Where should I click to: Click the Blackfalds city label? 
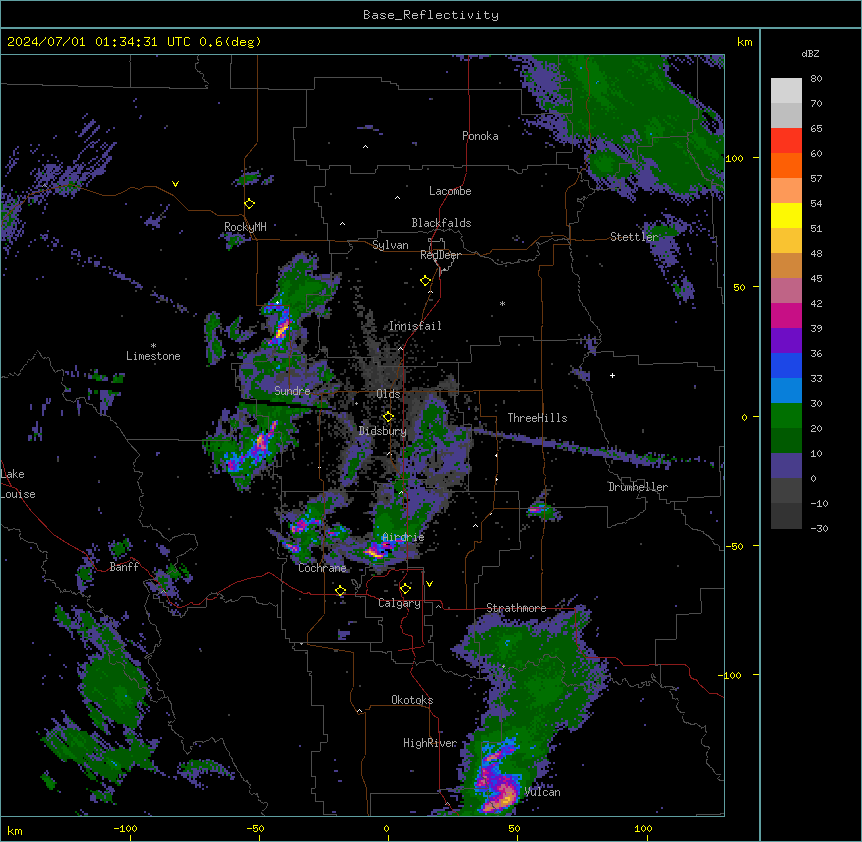(441, 223)
